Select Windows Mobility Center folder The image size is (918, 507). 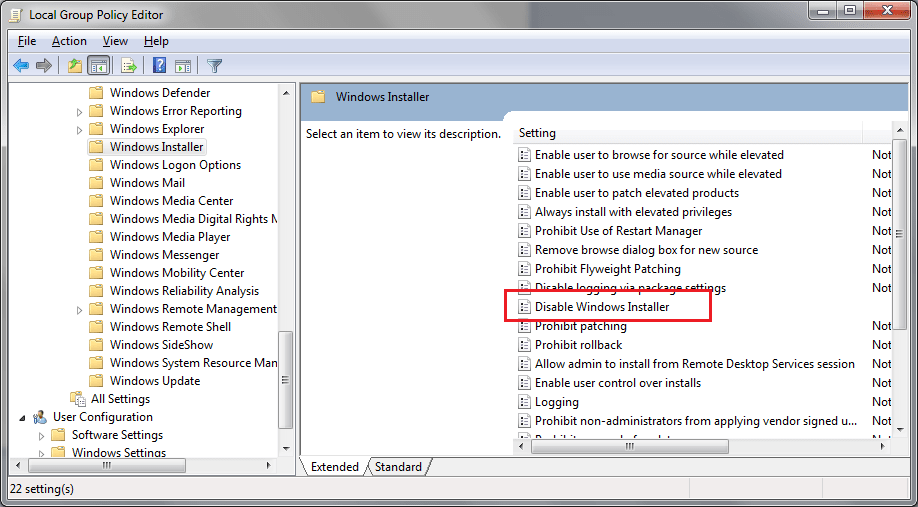tap(177, 273)
